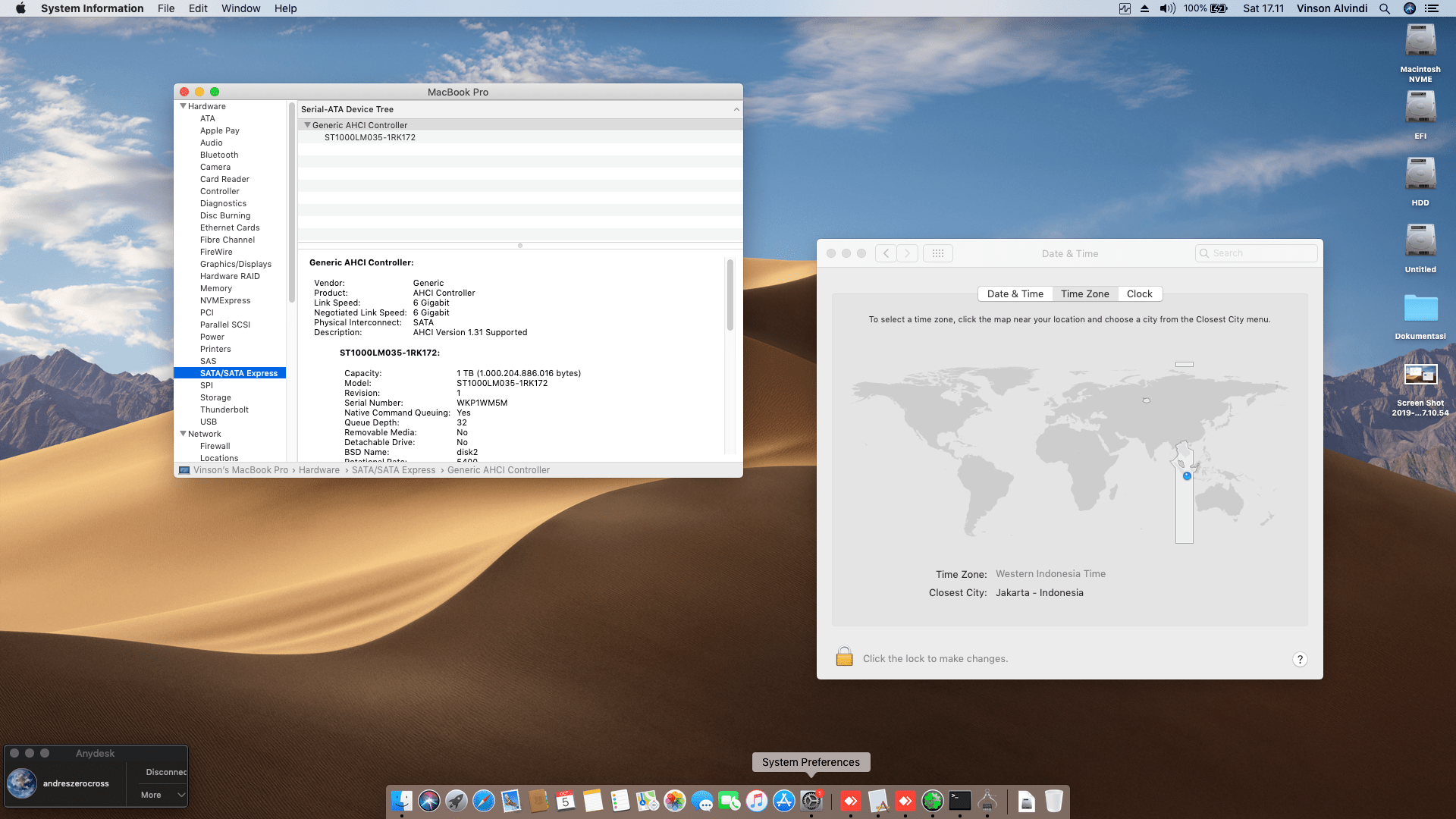This screenshot has width=1456, height=819.
Task: Launch the App Store from the Dock
Action: pos(784,801)
